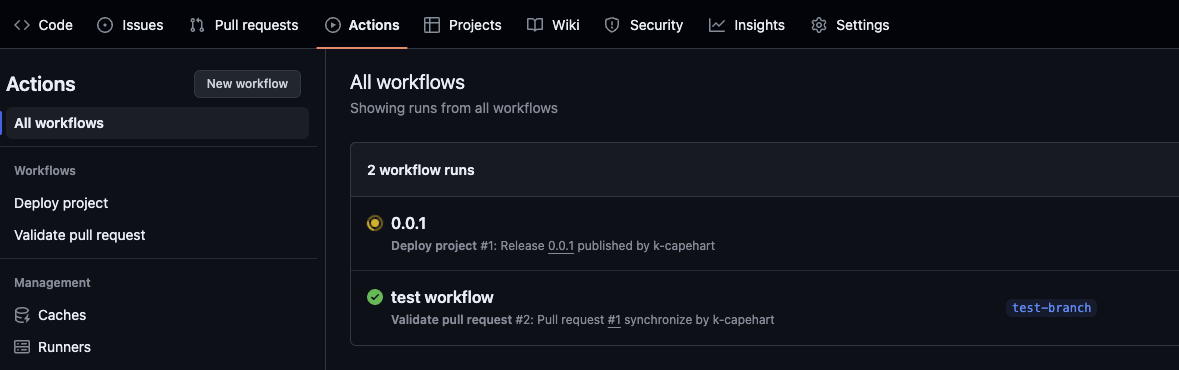Open the Wiki tab
1179x370 pixels.
(x=553, y=25)
